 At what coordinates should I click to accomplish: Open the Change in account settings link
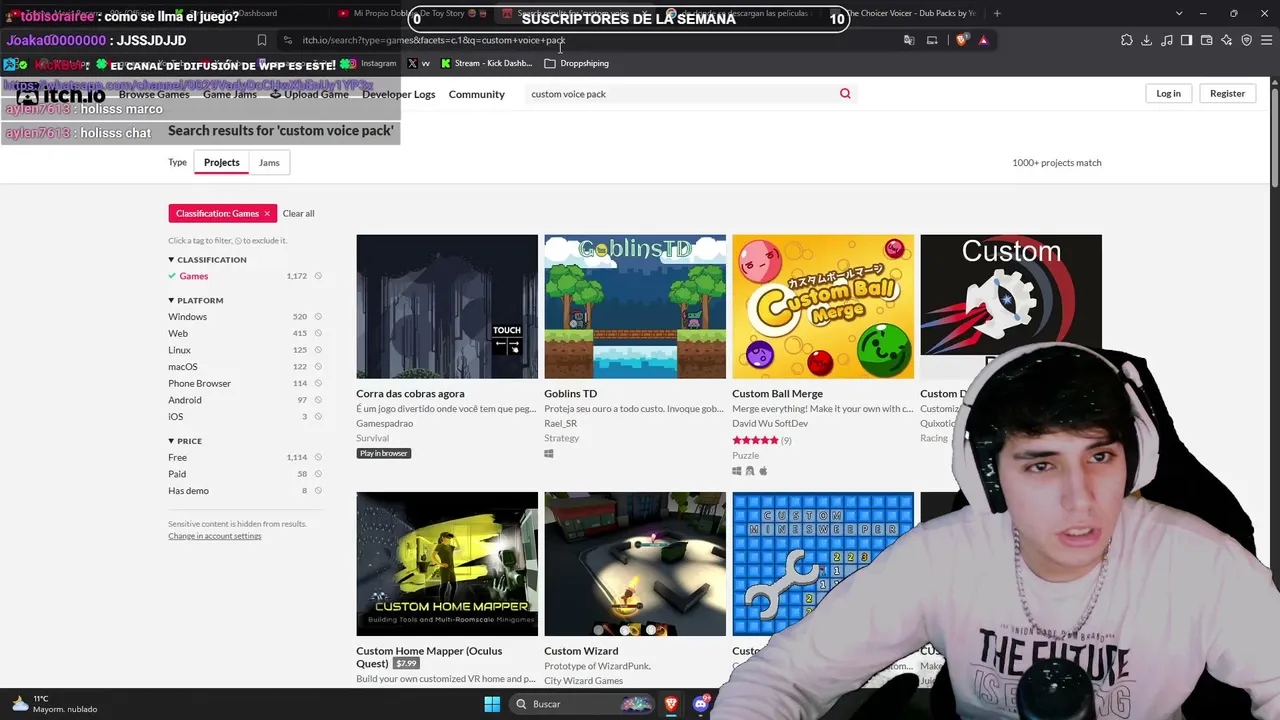click(215, 536)
